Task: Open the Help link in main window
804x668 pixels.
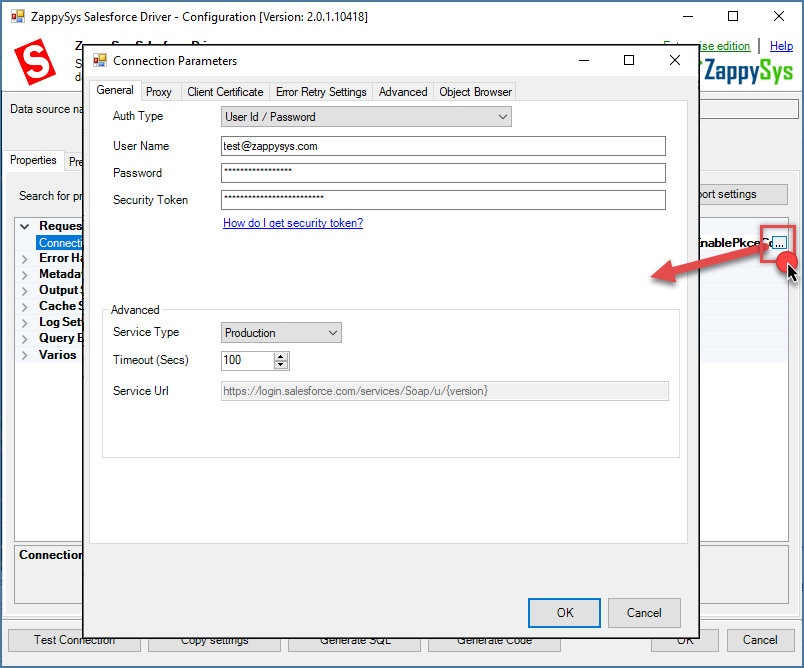Action: (781, 46)
